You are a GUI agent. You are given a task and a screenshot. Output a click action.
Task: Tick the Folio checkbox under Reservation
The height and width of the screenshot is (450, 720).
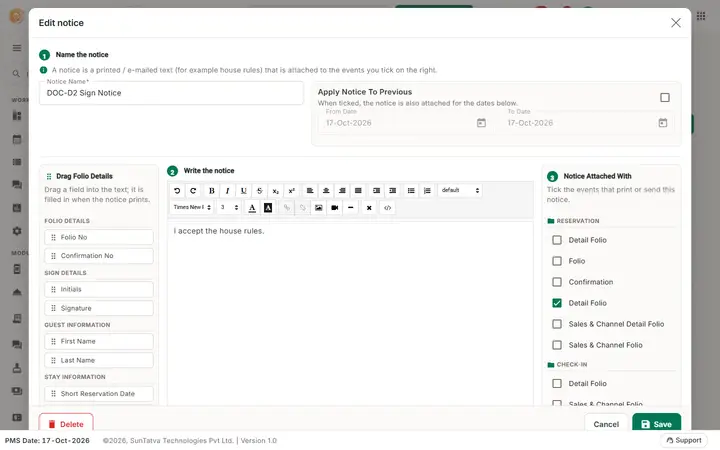557,261
